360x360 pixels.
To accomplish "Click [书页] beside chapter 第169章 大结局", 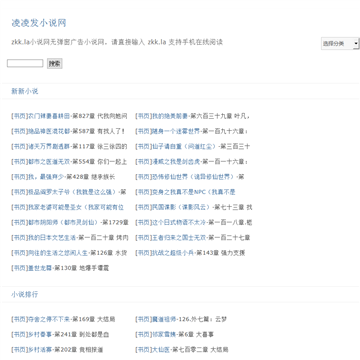I will [19, 319].
